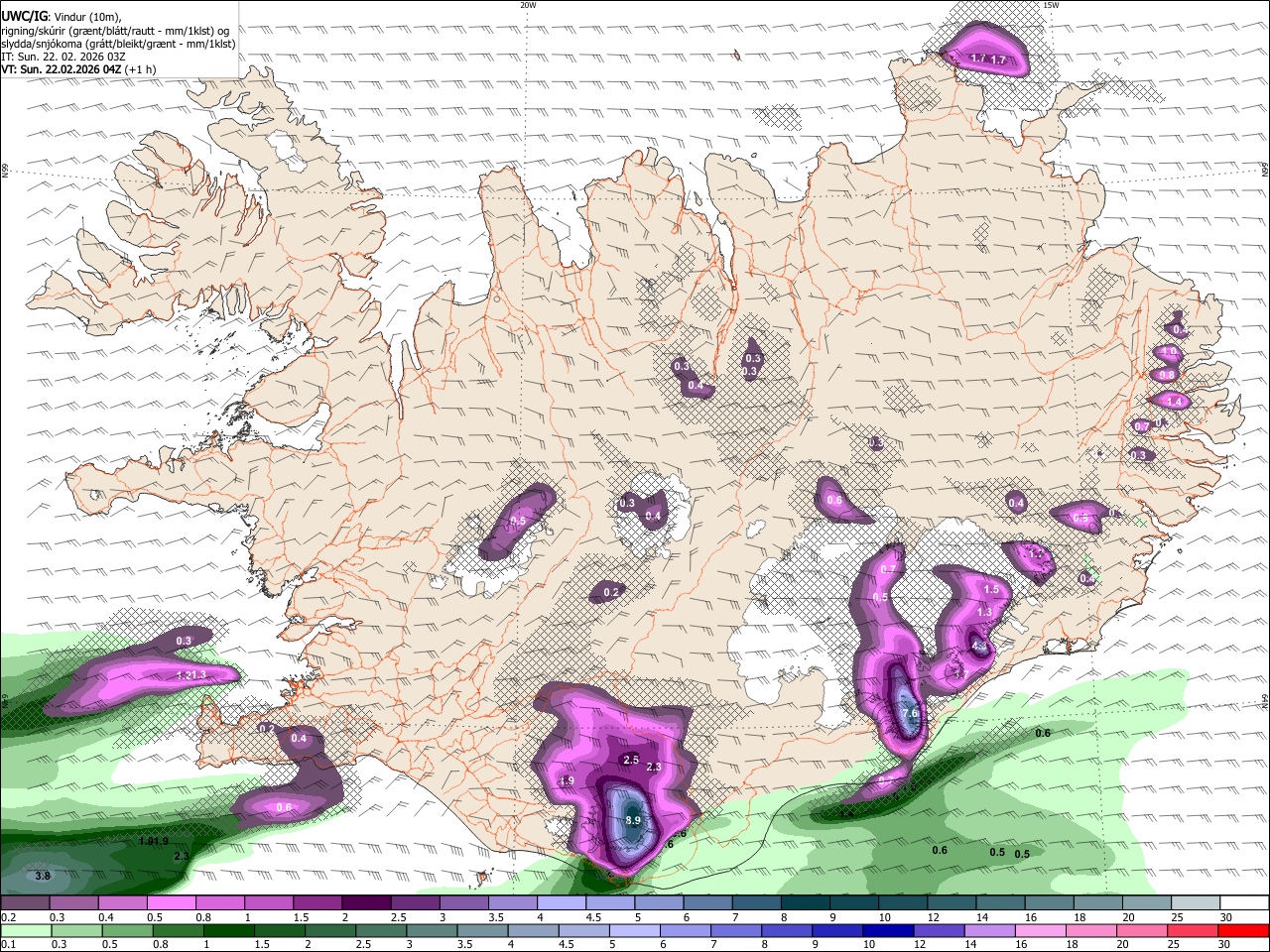Click the '8.9' precipitation value on the map
The width and height of the screenshot is (1270, 952).
(x=633, y=820)
